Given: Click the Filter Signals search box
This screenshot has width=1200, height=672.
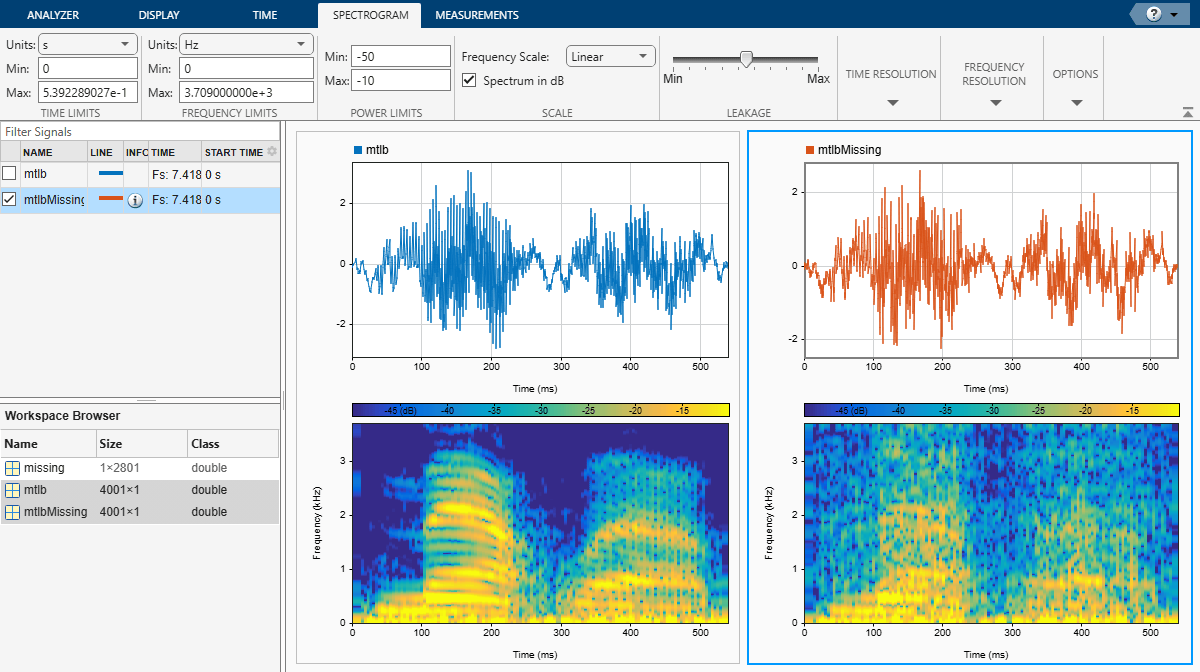Looking at the screenshot, I should coord(139,132).
